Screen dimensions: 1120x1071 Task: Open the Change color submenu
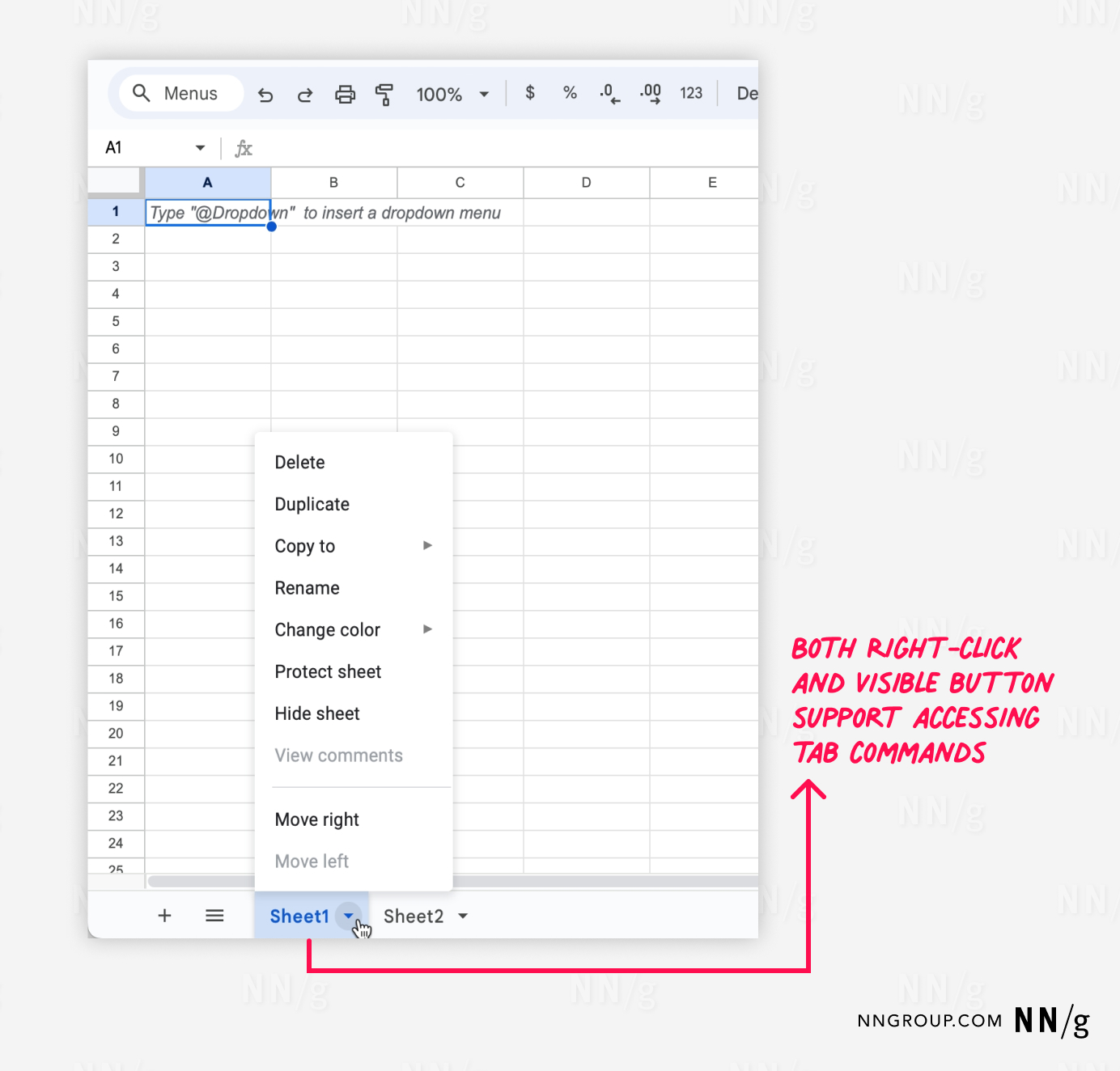[353, 630]
